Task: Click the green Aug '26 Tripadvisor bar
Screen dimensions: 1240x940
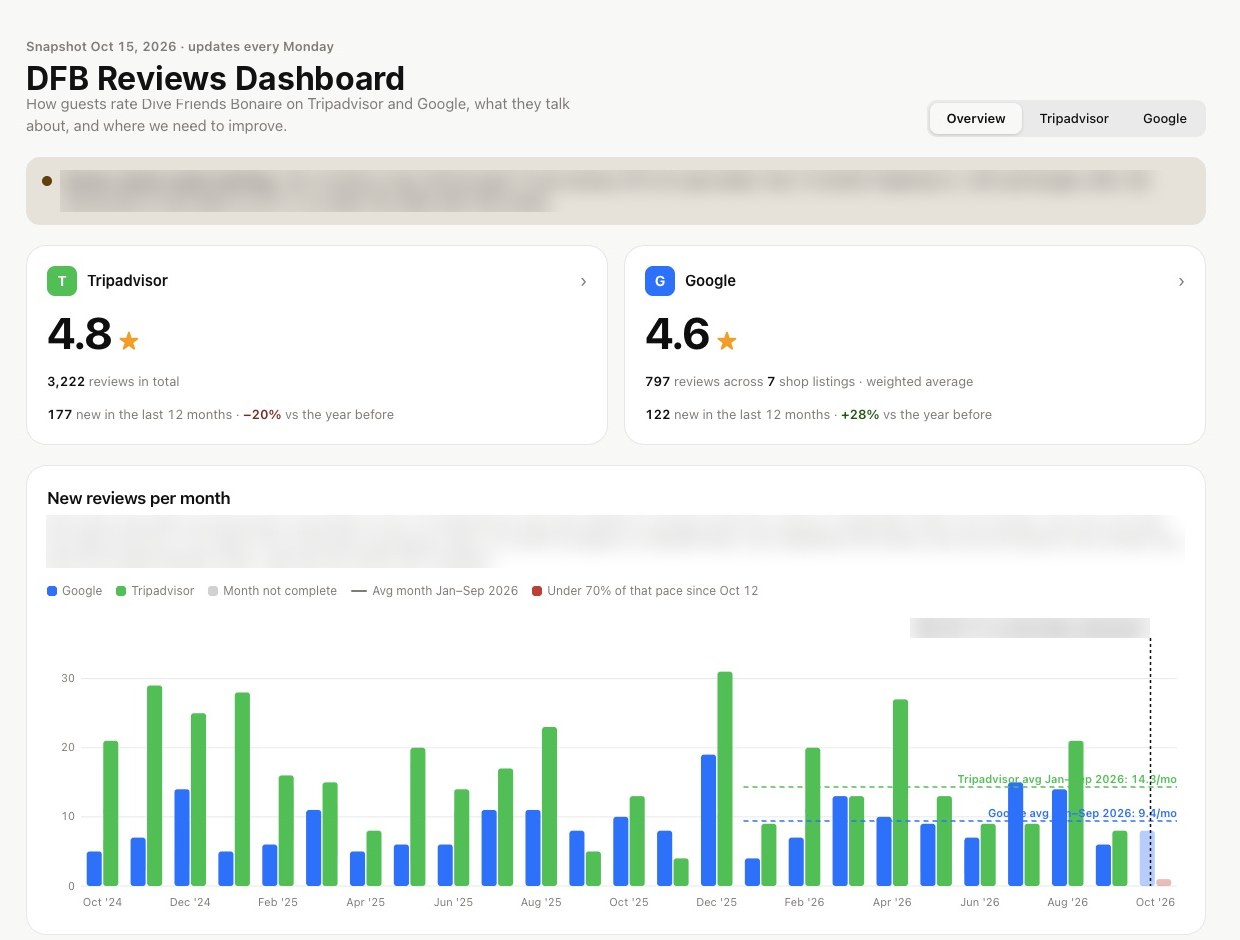Action: tap(1076, 814)
